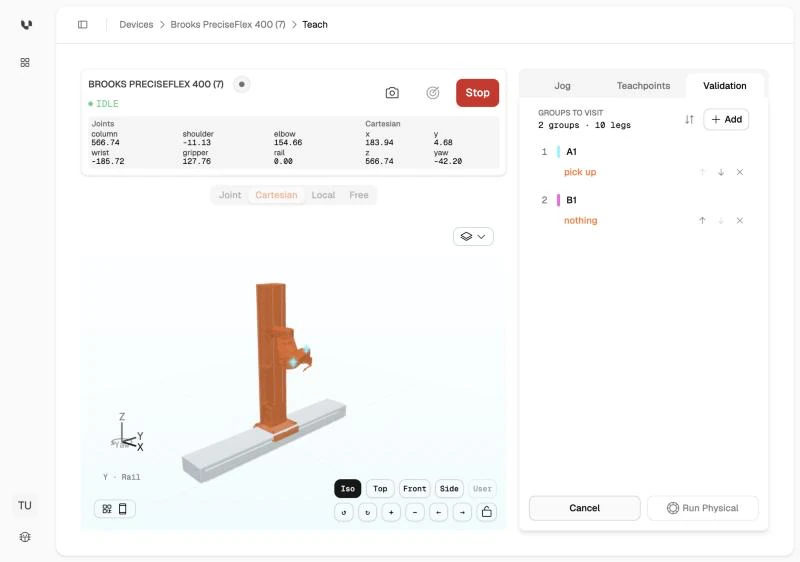Pan view right with arrow button
This screenshot has width=800, height=562.
tap(462, 512)
